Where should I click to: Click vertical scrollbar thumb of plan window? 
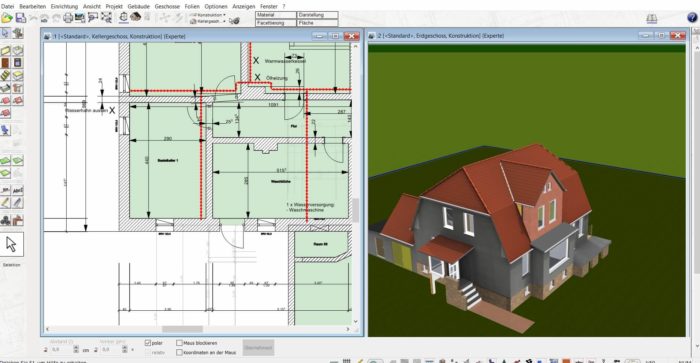click(x=355, y=210)
